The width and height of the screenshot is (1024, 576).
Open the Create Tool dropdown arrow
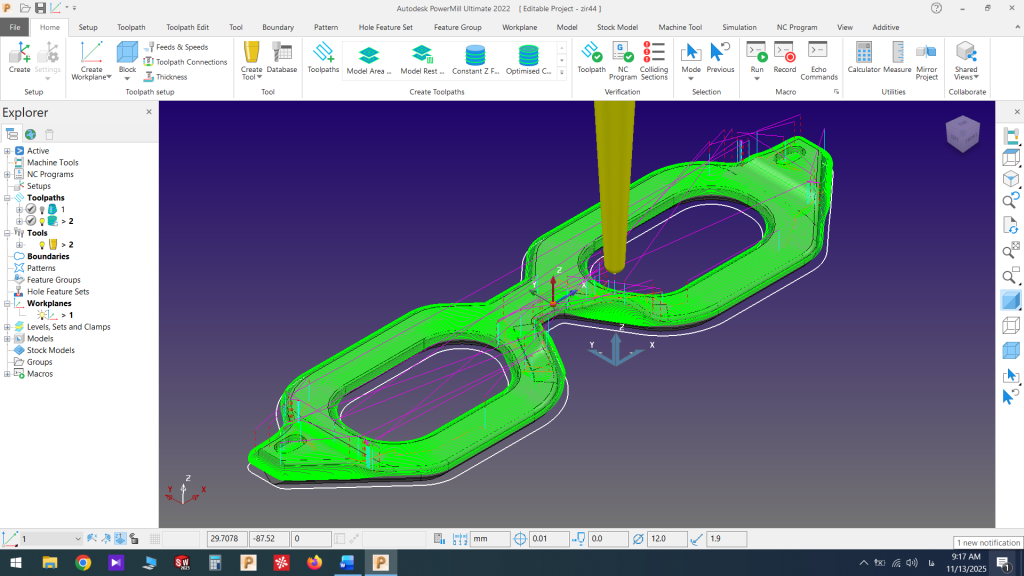[259, 77]
